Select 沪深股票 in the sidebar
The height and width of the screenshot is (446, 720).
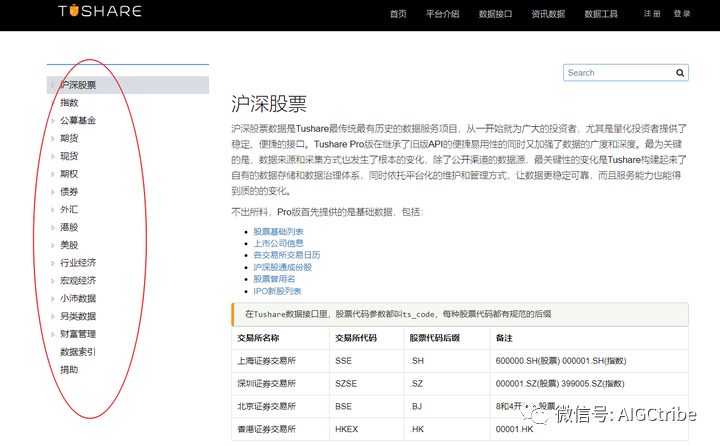78,85
